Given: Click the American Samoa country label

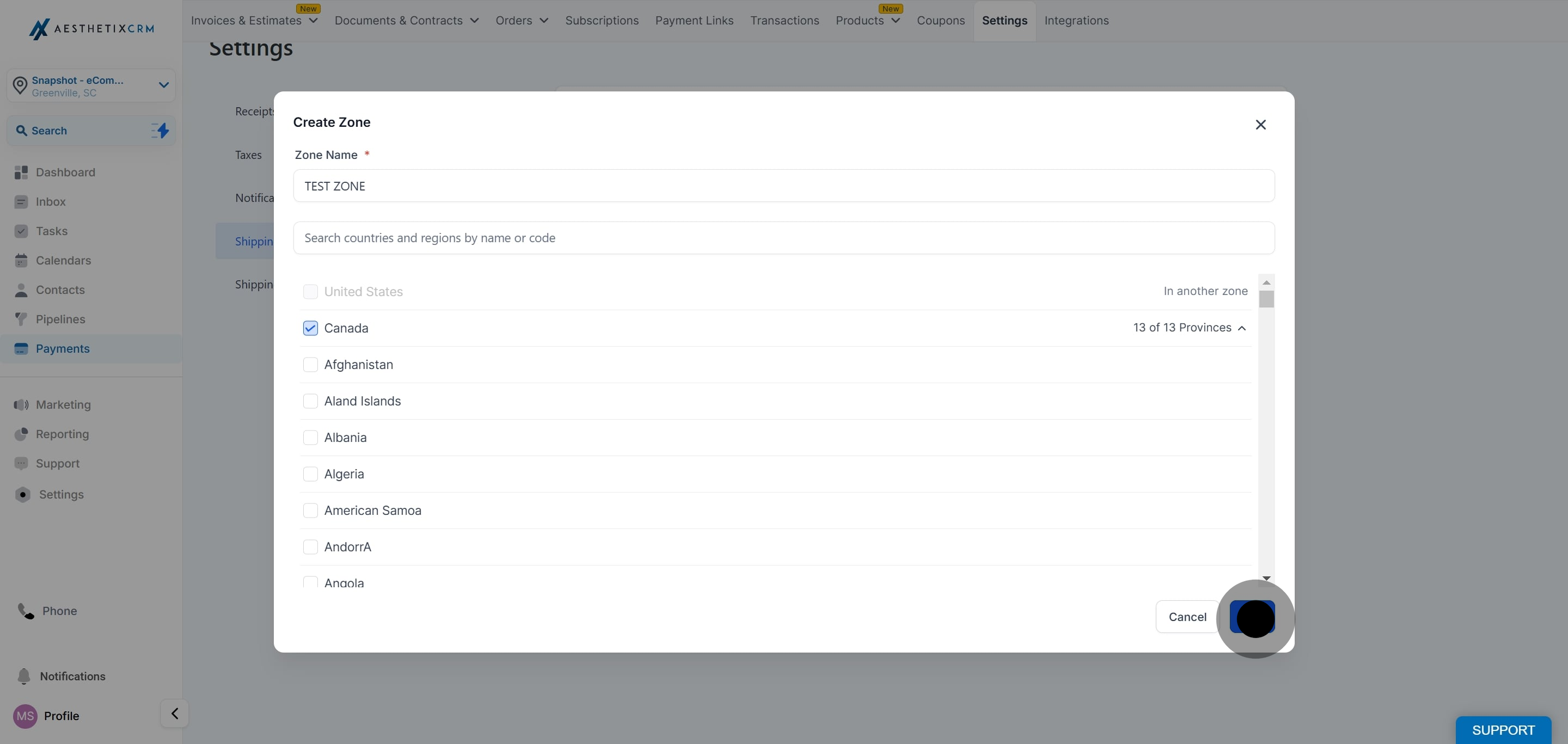Looking at the screenshot, I should click(x=372, y=511).
